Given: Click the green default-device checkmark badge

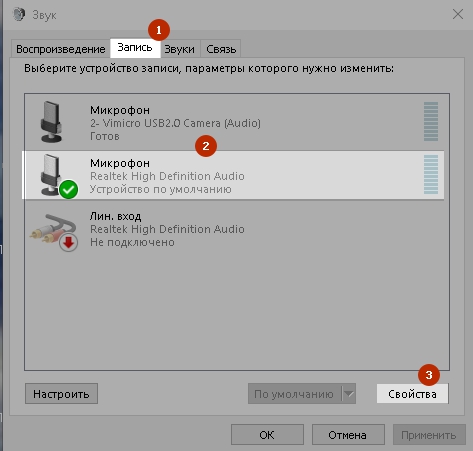Looking at the screenshot, I should pyautogui.click(x=69, y=189).
